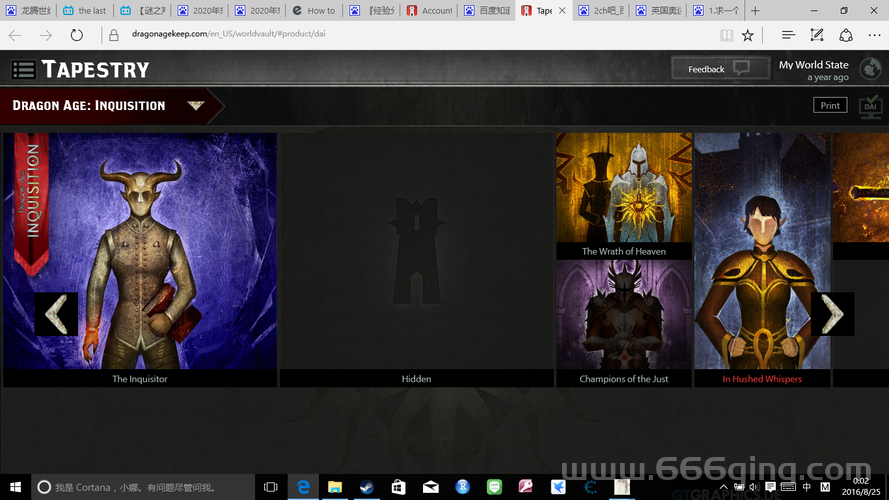Image resolution: width=889 pixels, height=500 pixels.
Task: Show hidden system tray icons
Action: click(x=723, y=487)
